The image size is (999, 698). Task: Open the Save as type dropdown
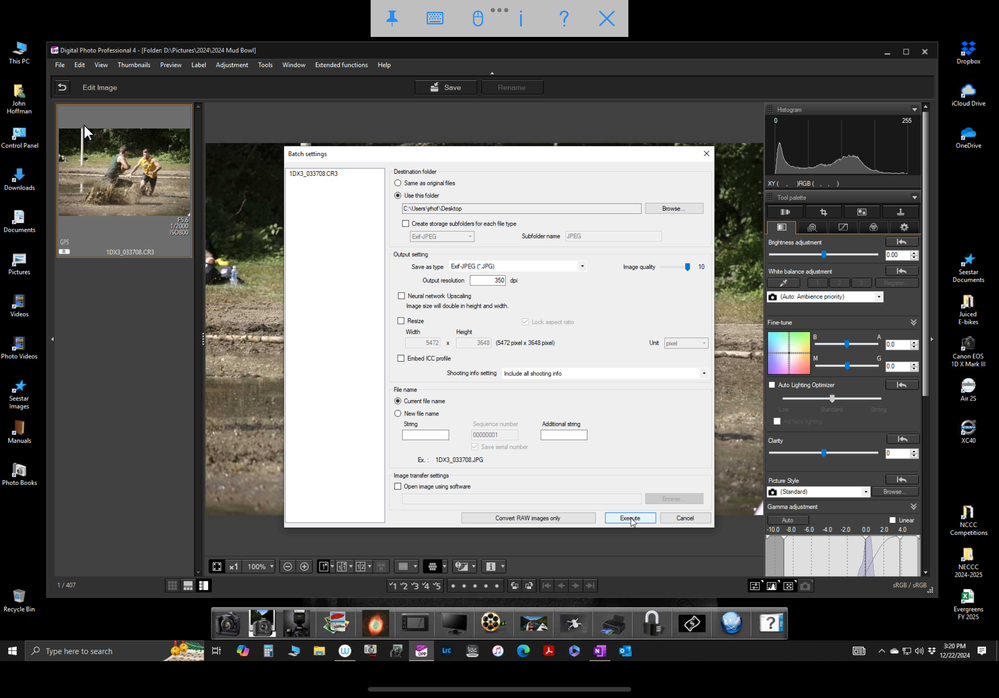coord(517,266)
